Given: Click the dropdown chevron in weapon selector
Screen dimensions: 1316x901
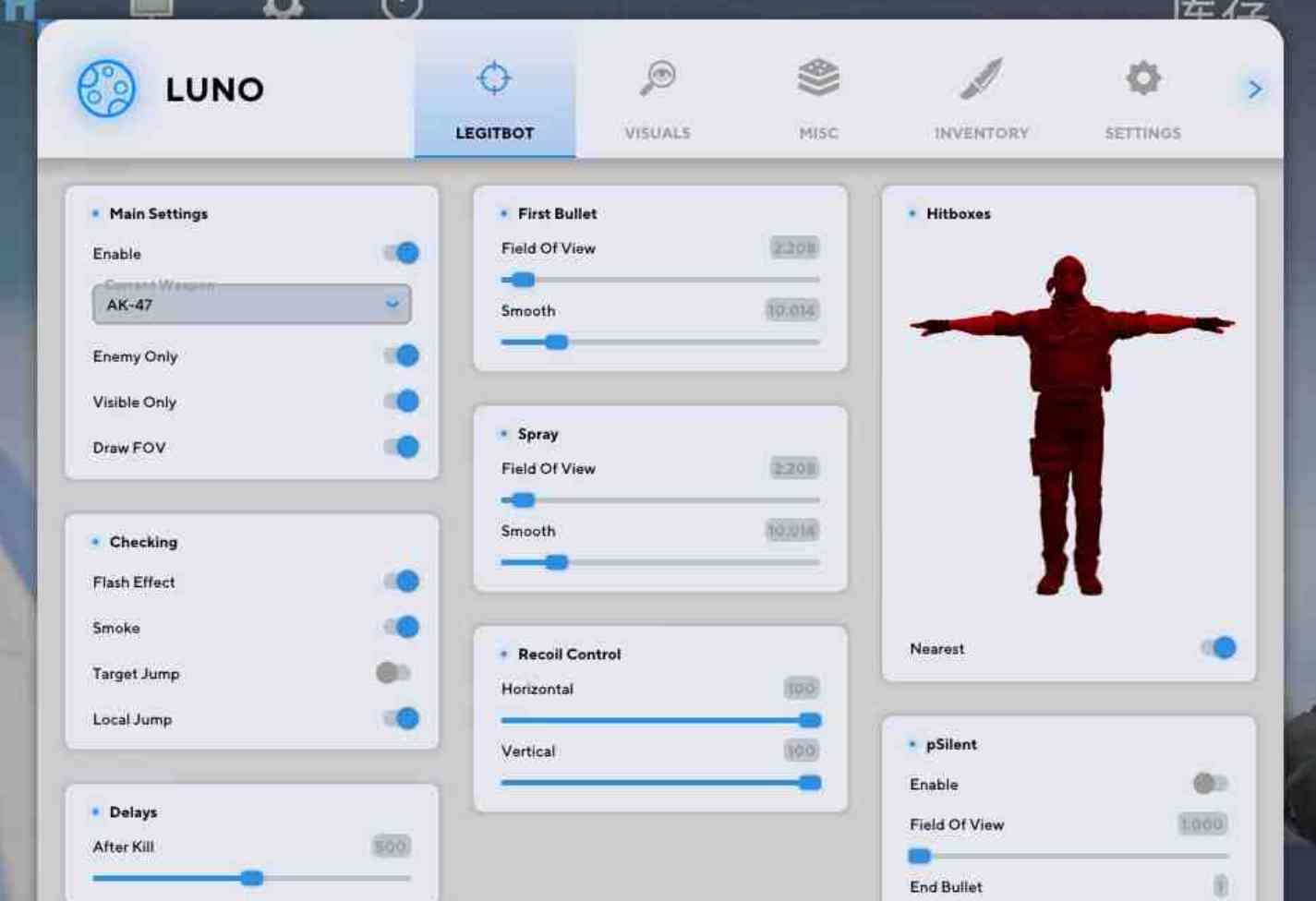Looking at the screenshot, I should (x=392, y=304).
